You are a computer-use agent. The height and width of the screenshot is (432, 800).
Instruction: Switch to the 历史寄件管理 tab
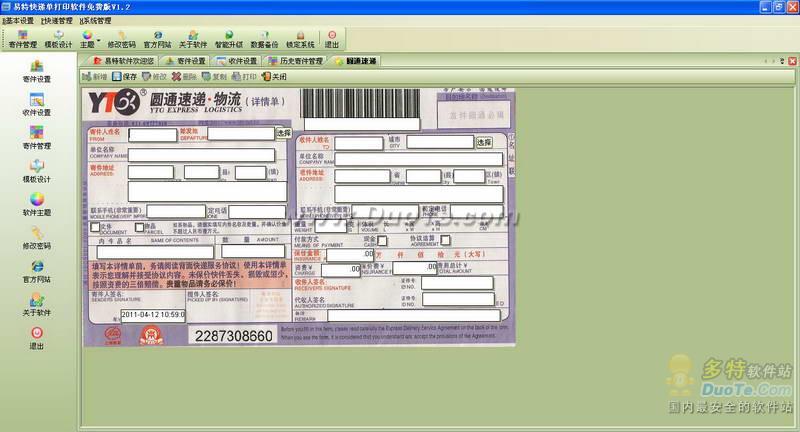(x=296, y=61)
